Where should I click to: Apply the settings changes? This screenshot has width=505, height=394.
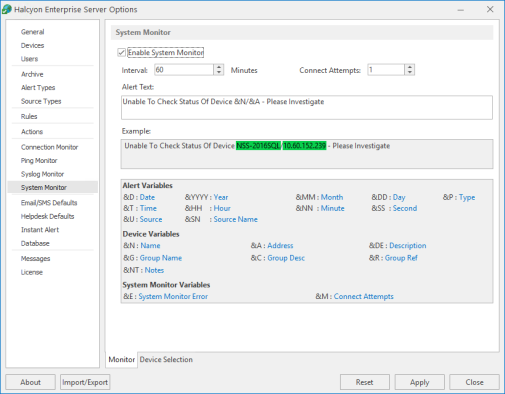tap(419, 382)
